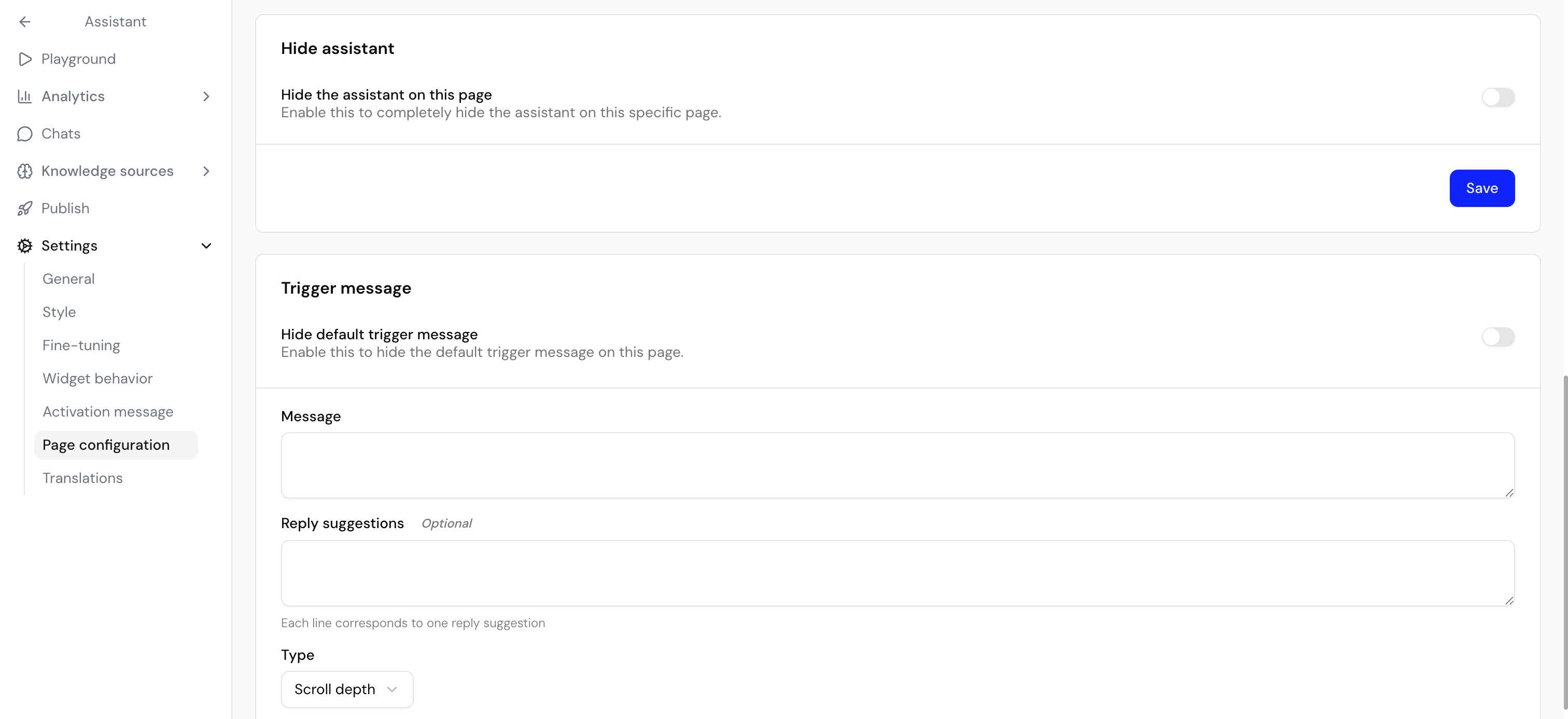
Task: Open Widget behavior settings
Action: pos(97,379)
